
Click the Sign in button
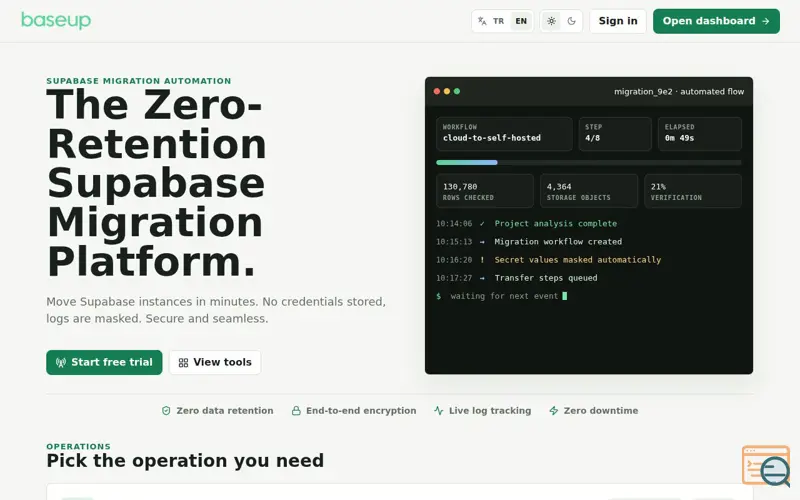pyautogui.click(x=618, y=21)
